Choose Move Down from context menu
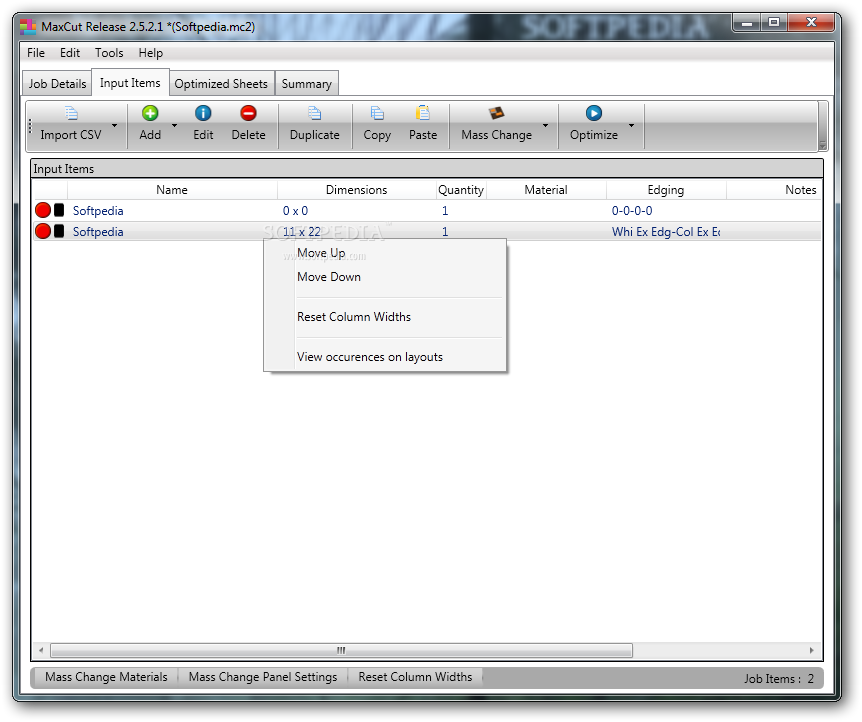 click(x=385, y=277)
